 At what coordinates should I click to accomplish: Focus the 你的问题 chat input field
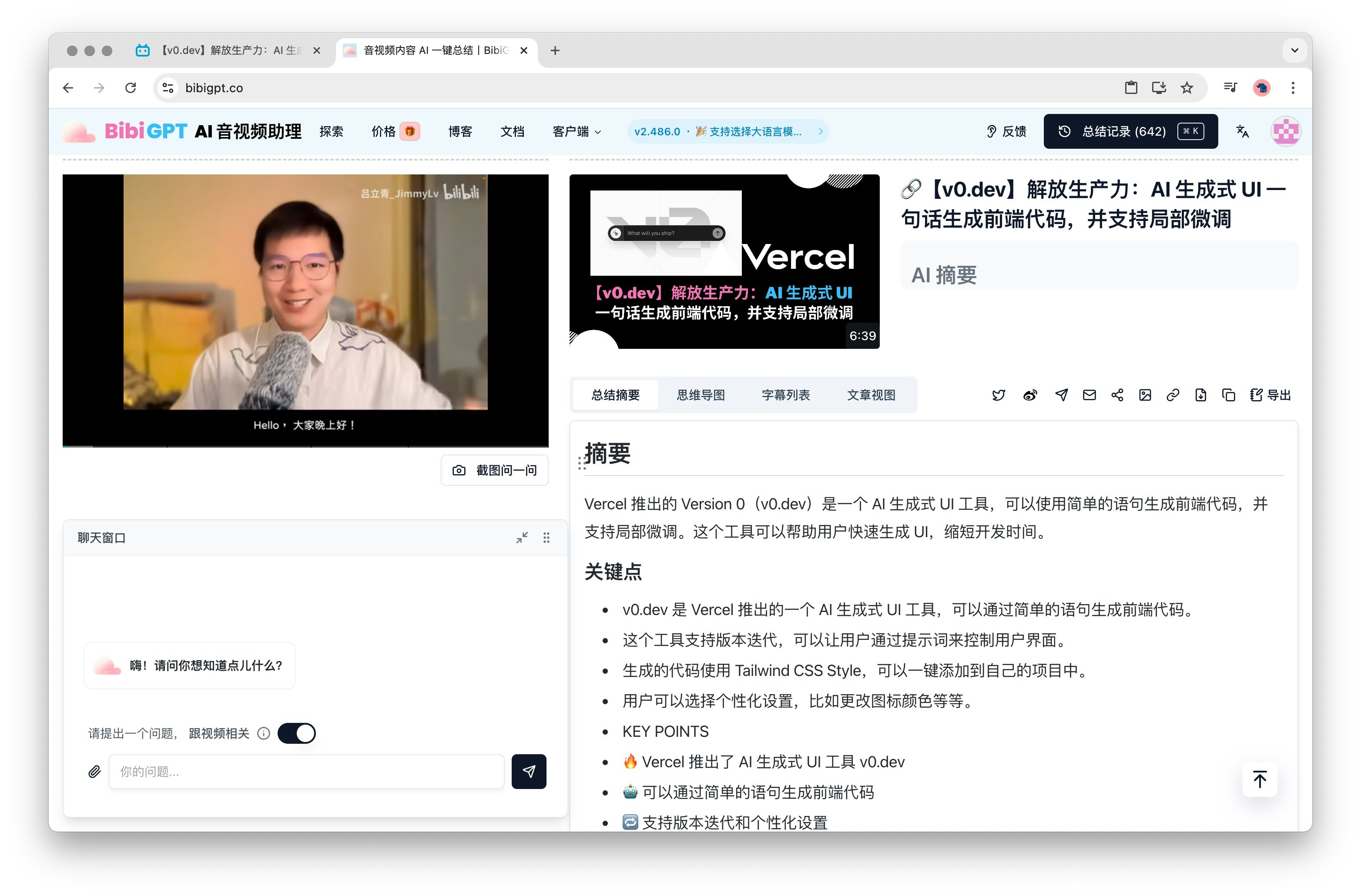306,772
